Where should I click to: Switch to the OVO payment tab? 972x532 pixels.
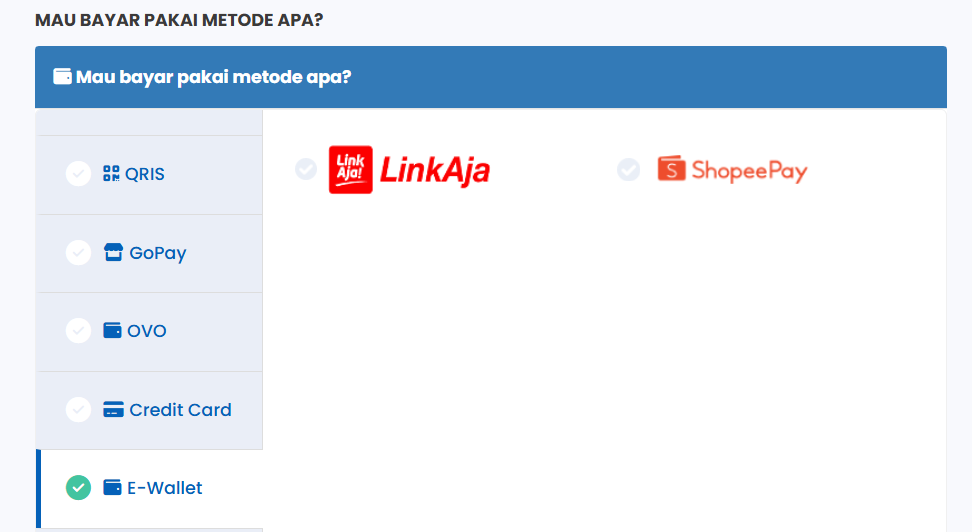pos(147,331)
